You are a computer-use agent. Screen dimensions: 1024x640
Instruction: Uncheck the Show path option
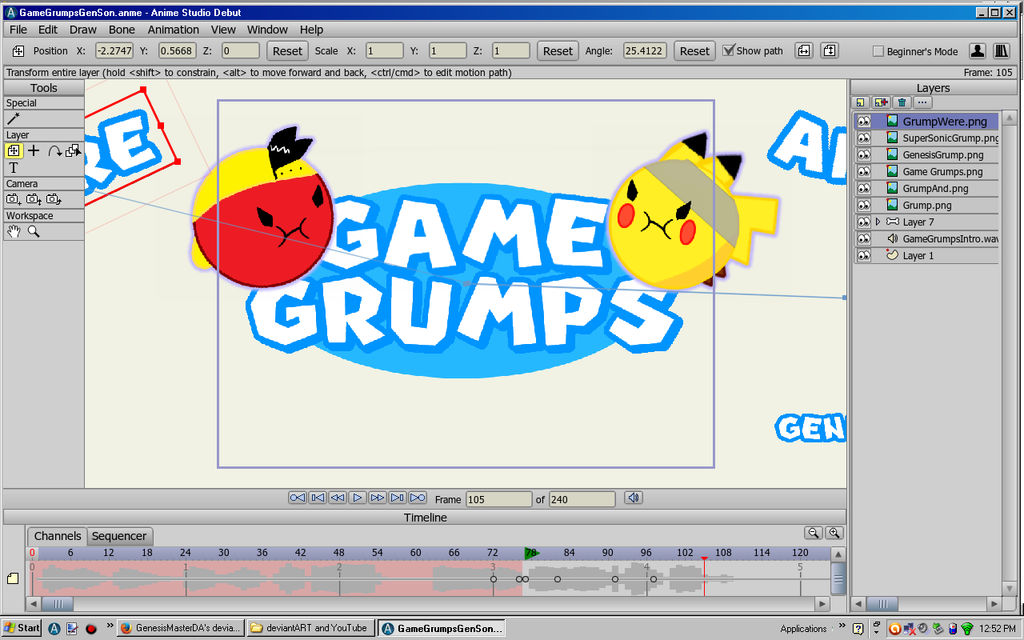[727, 50]
